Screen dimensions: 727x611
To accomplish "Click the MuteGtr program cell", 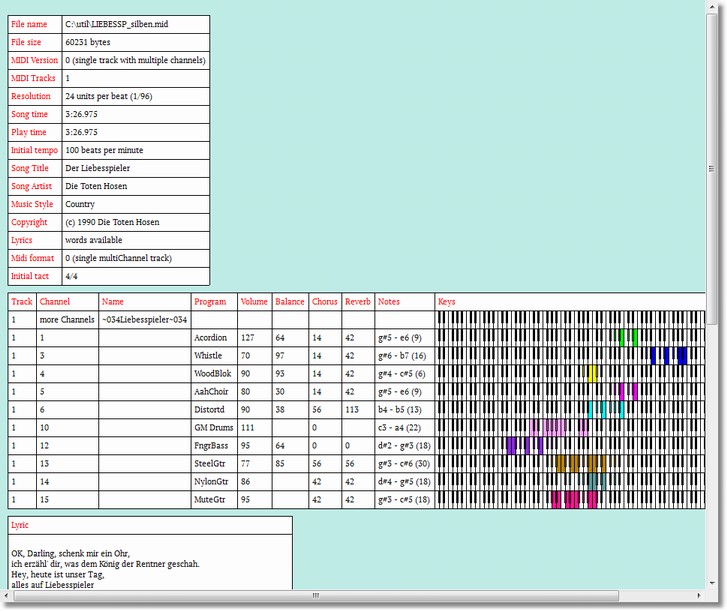I will [x=211, y=500].
